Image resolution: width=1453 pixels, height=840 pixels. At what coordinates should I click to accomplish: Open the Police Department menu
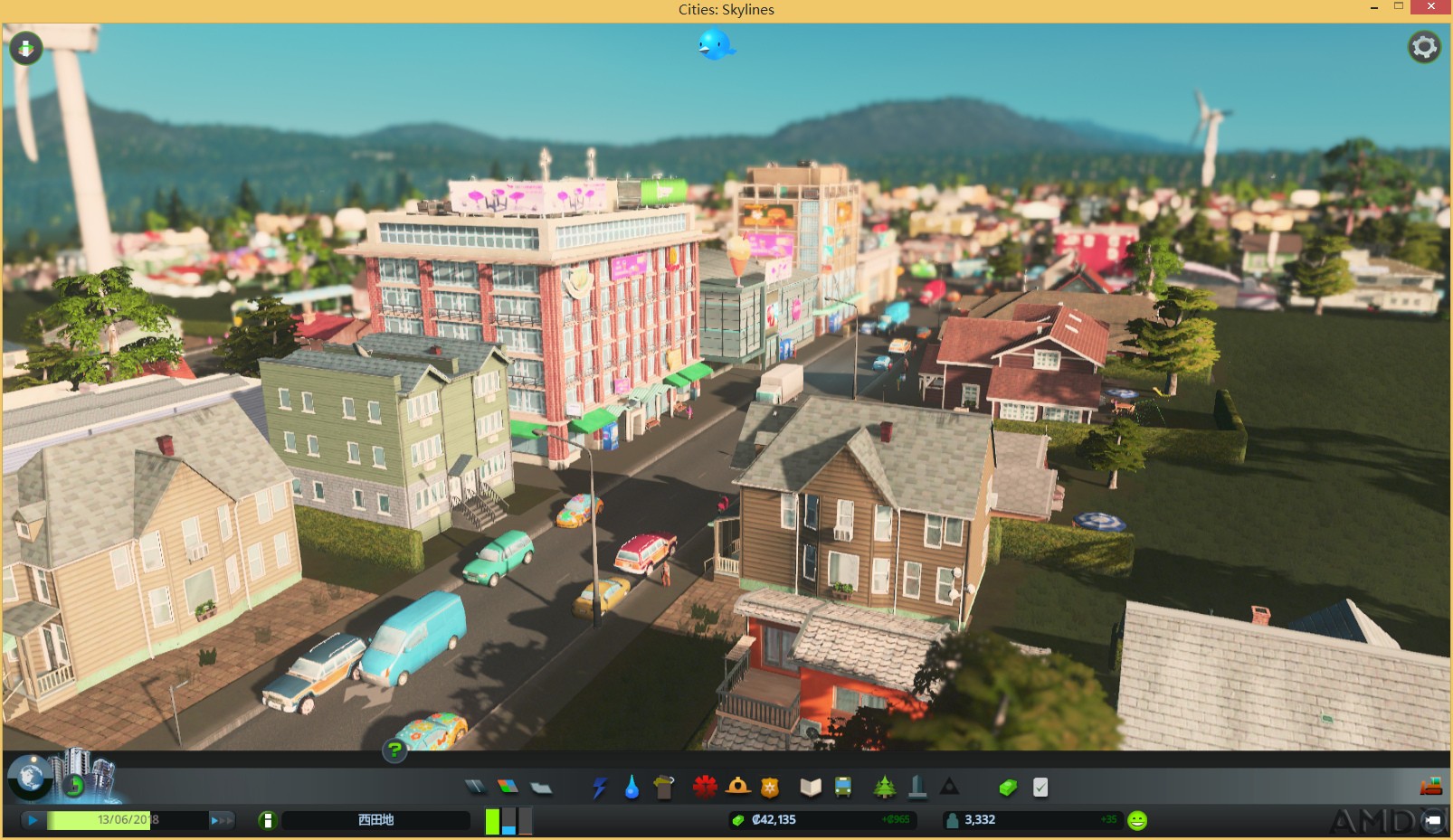[770, 788]
